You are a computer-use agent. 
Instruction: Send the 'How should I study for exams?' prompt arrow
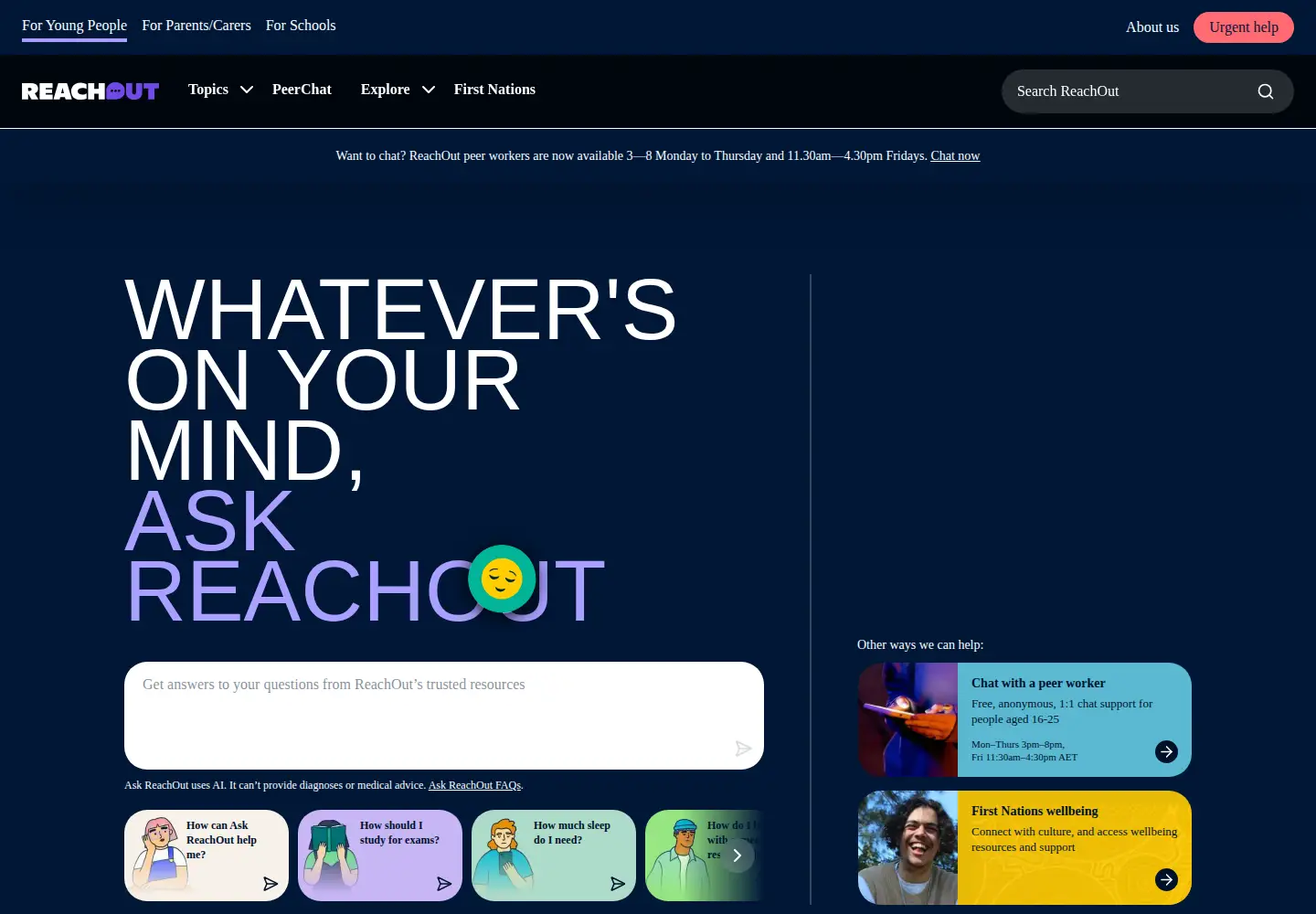point(444,884)
